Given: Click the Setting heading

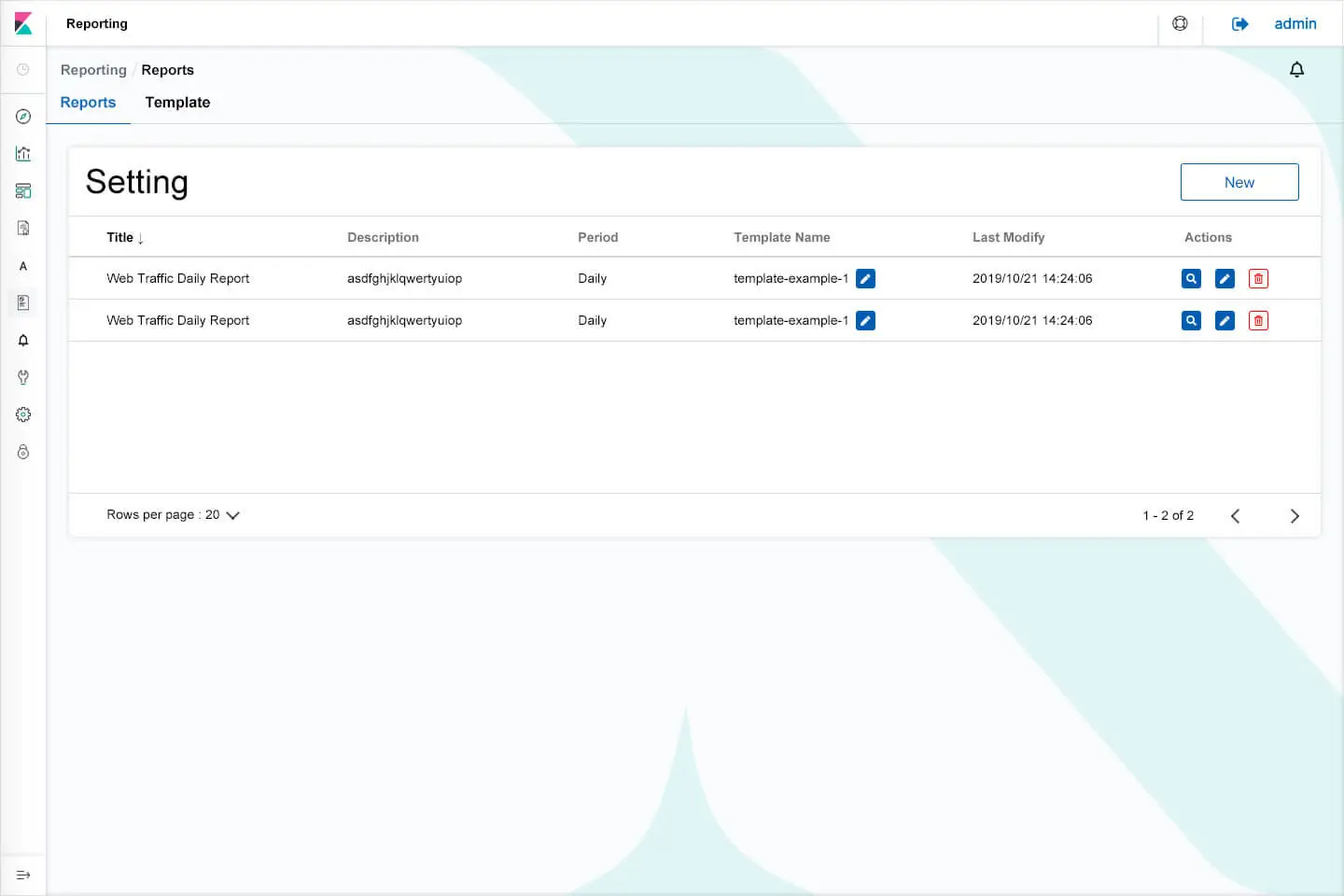Looking at the screenshot, I should [x=137, y=182].
